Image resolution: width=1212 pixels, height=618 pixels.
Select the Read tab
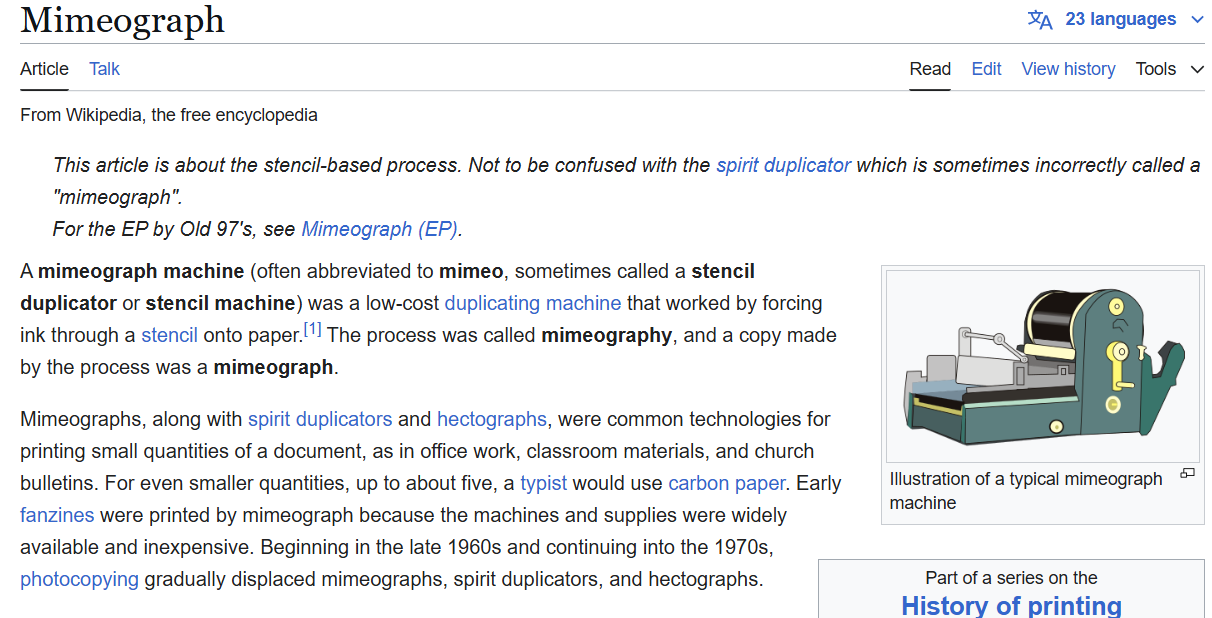930,69
